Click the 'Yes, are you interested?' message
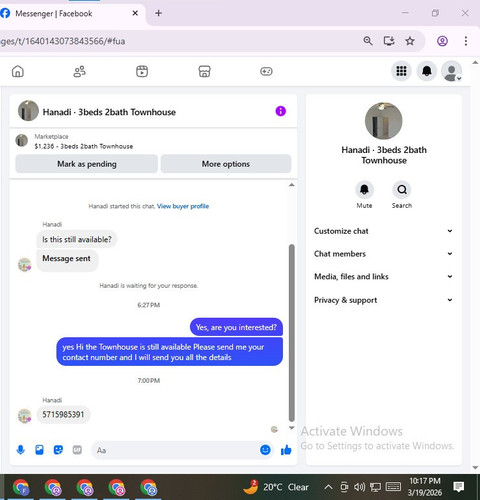Viewport: 480px width, 500px height. coord(236,327)
